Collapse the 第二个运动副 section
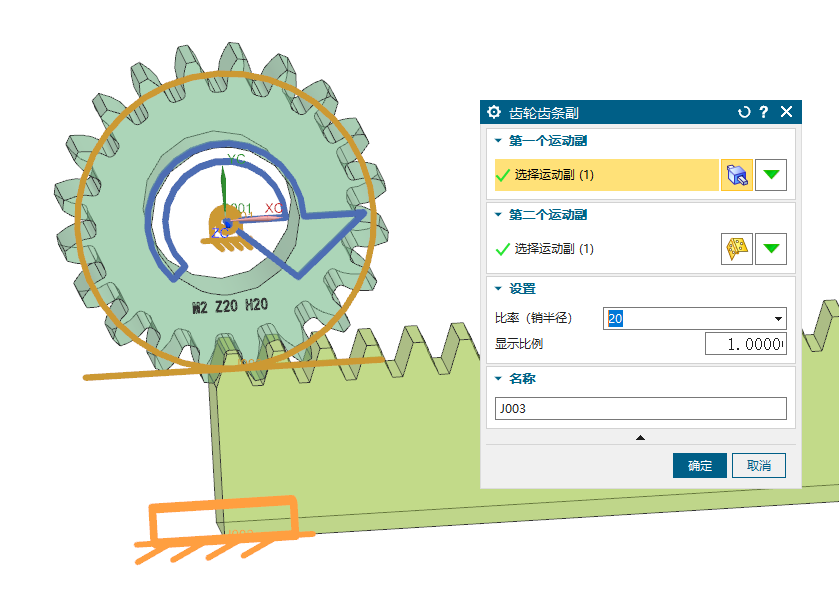This screenshot has width=839, height=603. point(498,215)
